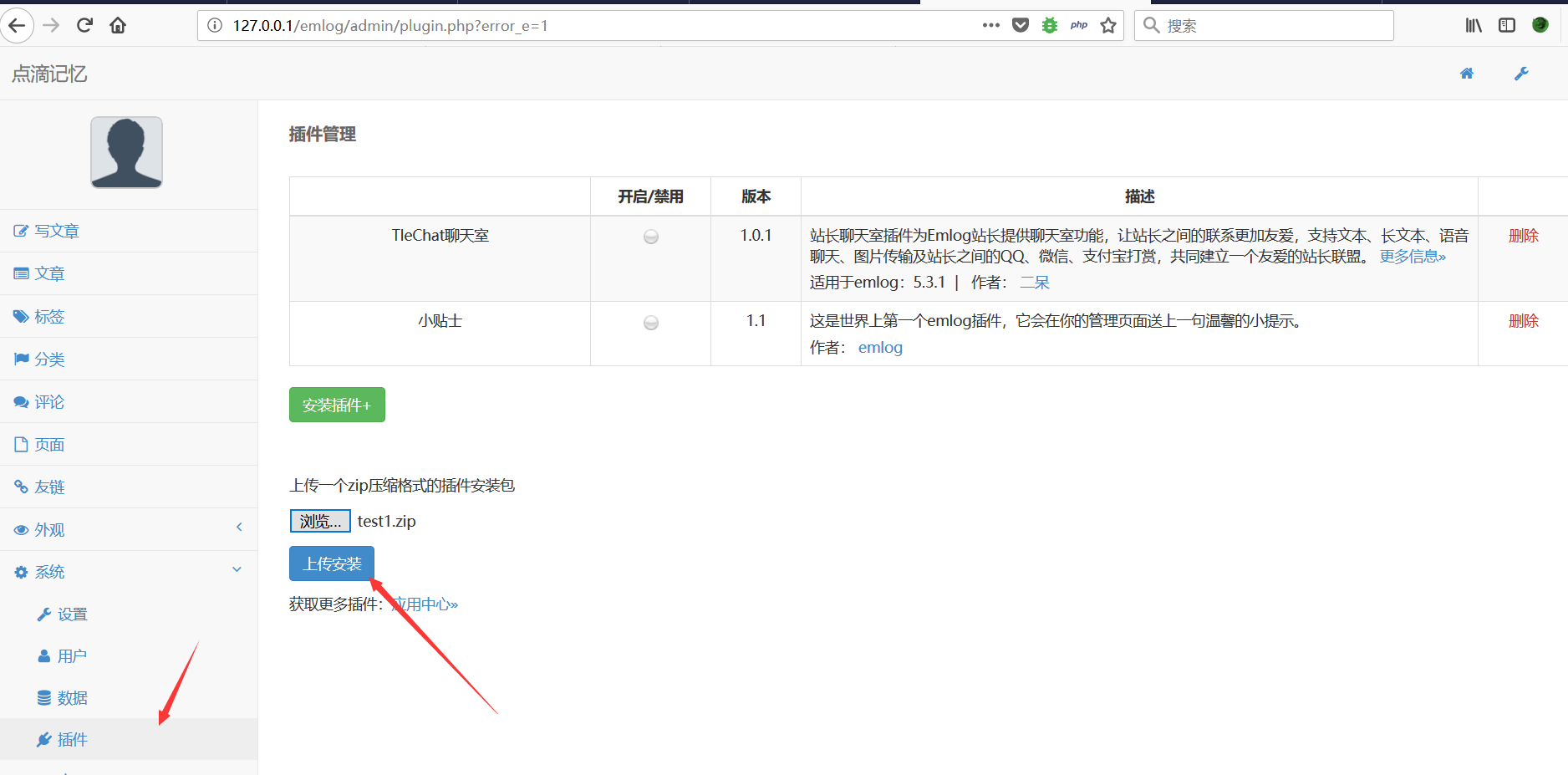Click the selected file name test1.zip
Image resolution: width=1568 pixels, height=775 pixels.
[386, 521]
